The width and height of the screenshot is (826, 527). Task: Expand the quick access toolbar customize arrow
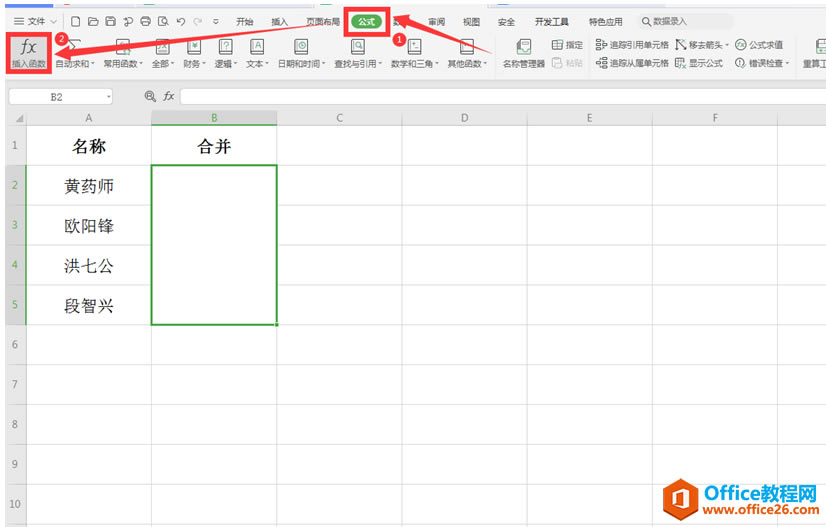click(215, 22)
